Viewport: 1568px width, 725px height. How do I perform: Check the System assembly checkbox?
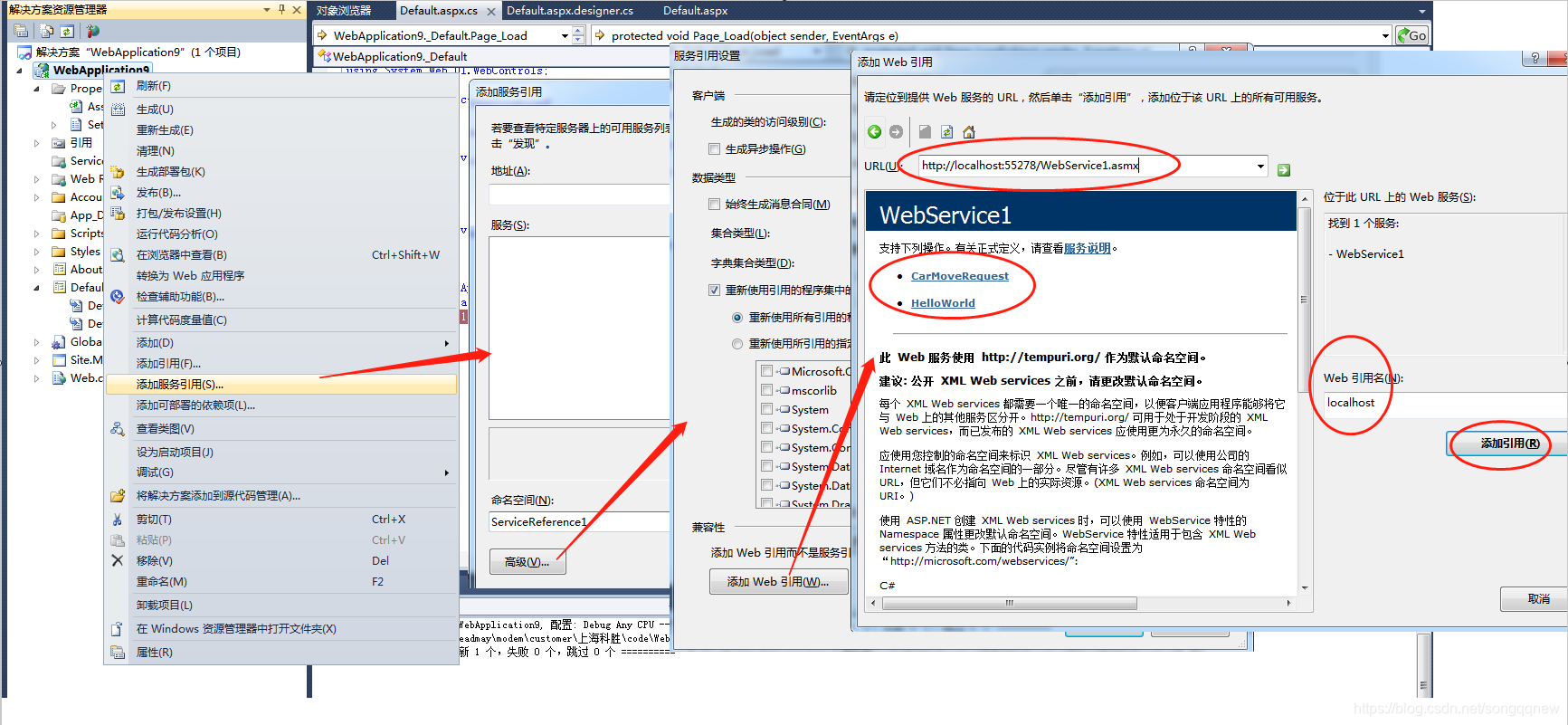pos(767,409)
